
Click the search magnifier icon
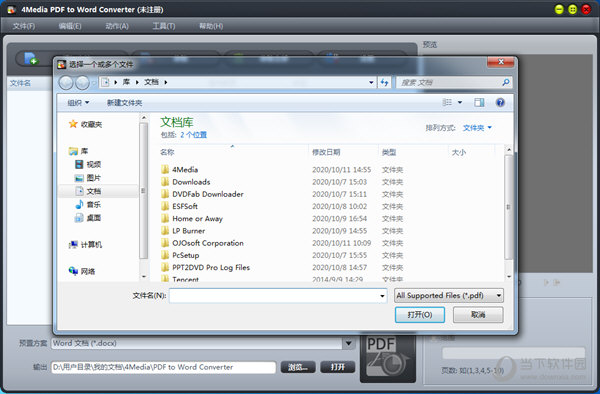(505, 82)
